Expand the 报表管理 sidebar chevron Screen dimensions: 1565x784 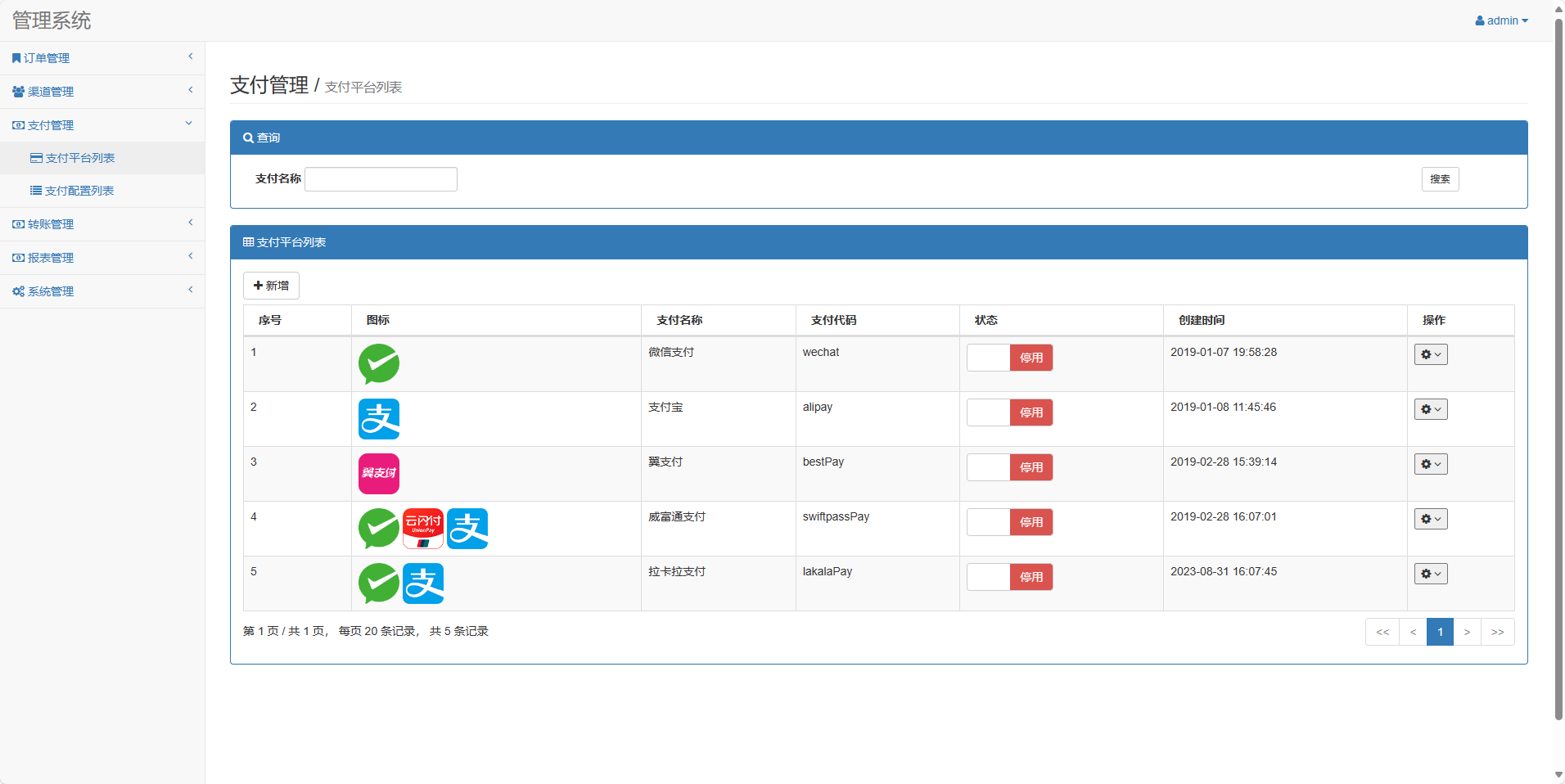pos(191,256)
